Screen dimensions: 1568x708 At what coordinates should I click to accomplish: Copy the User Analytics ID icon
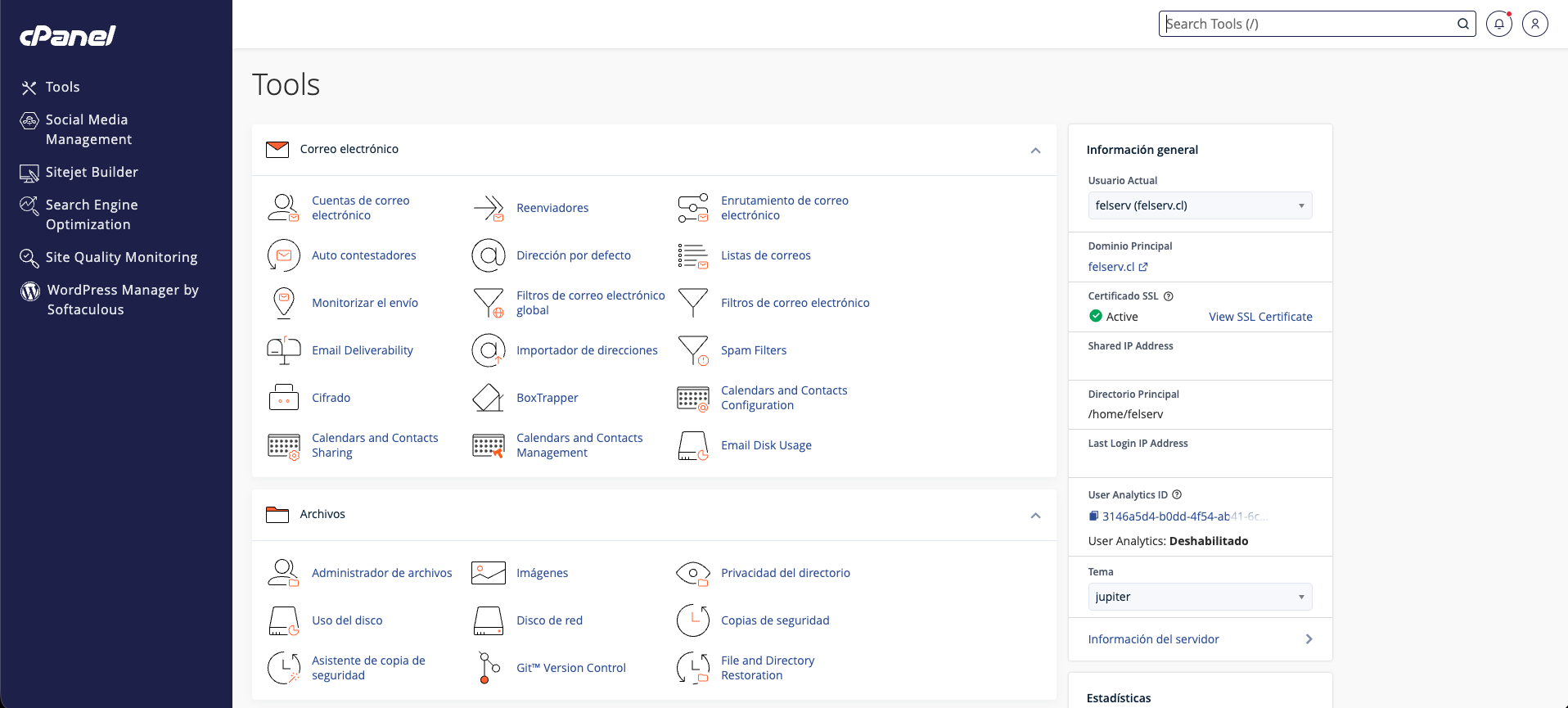pos(1093,516)
